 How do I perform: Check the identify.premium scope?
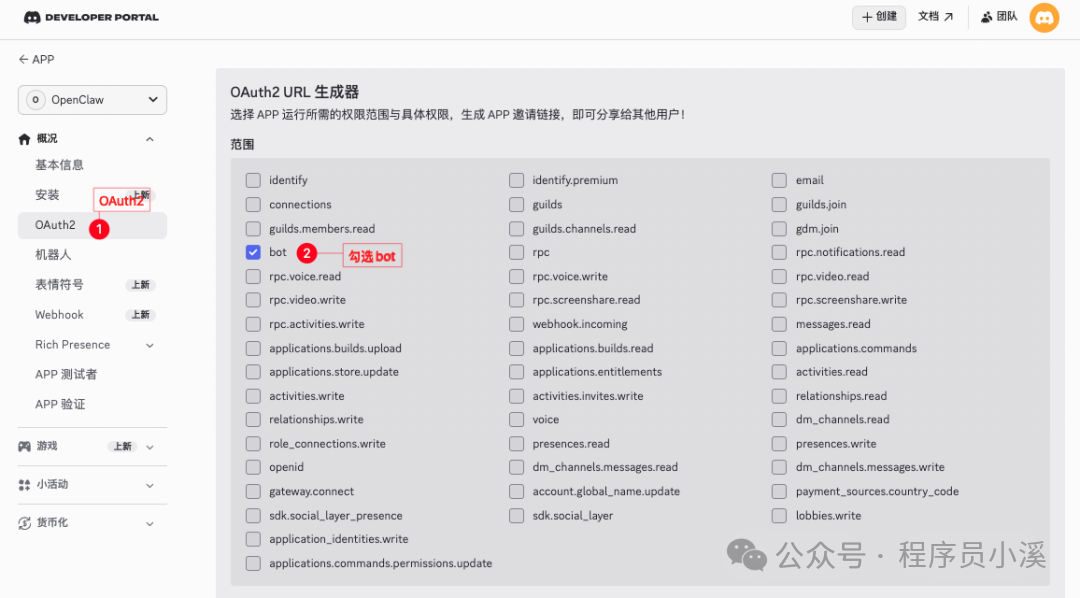tap(517, 181)
